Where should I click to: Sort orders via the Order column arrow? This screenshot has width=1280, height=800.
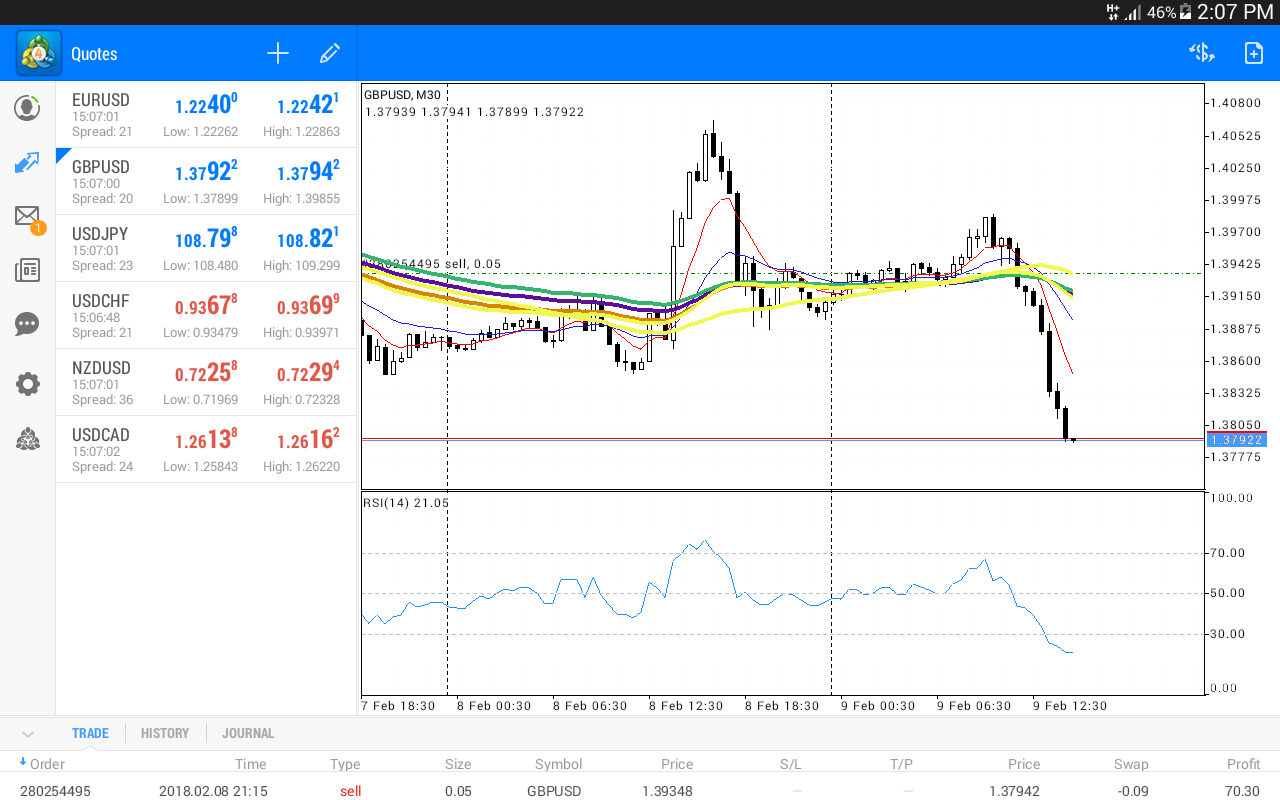point(23,763)
